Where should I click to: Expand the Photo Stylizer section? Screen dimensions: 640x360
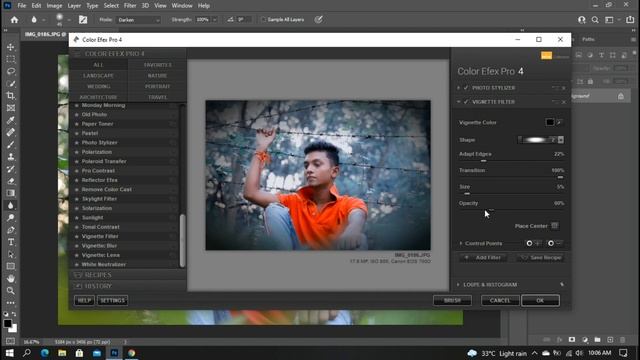[459, 88]
